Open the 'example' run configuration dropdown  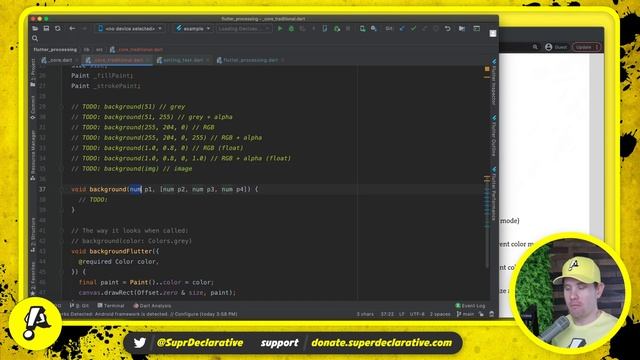[193, 29]
